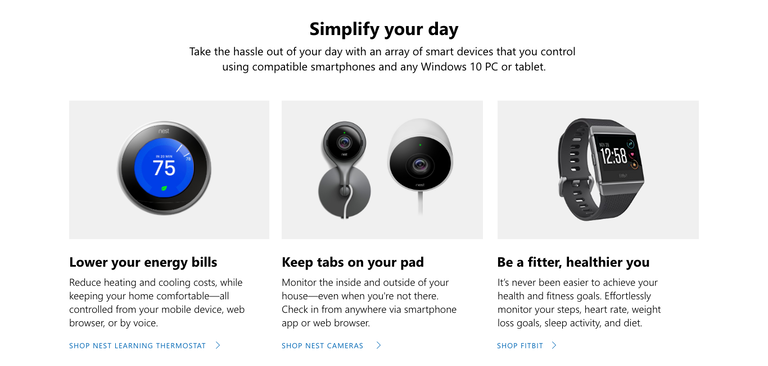This screenshot has height=366, width=768.
Task: Click the Simplify your day title
Action: pos(384,29)
